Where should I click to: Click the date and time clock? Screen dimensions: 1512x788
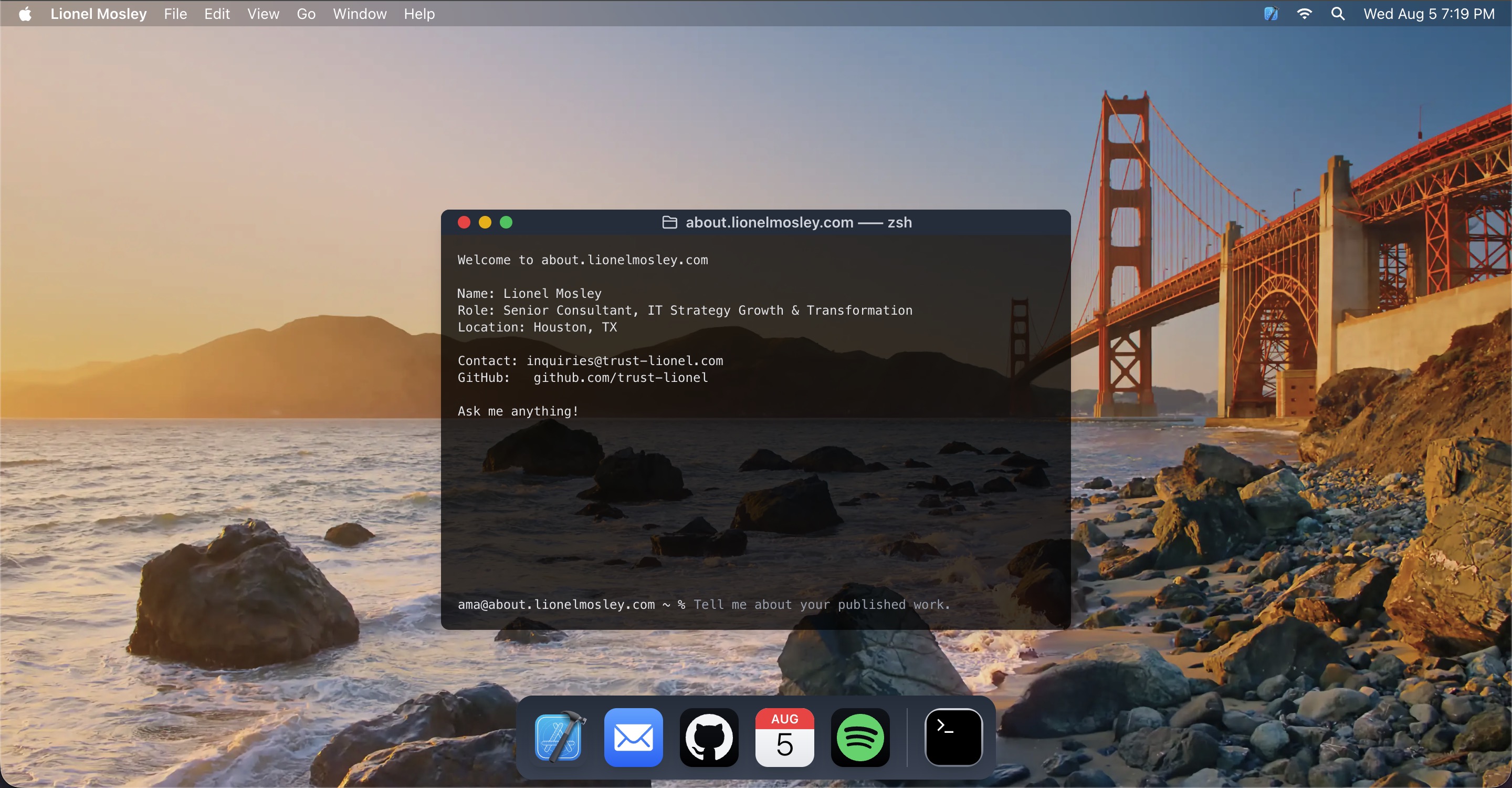tap(1429, 14)
